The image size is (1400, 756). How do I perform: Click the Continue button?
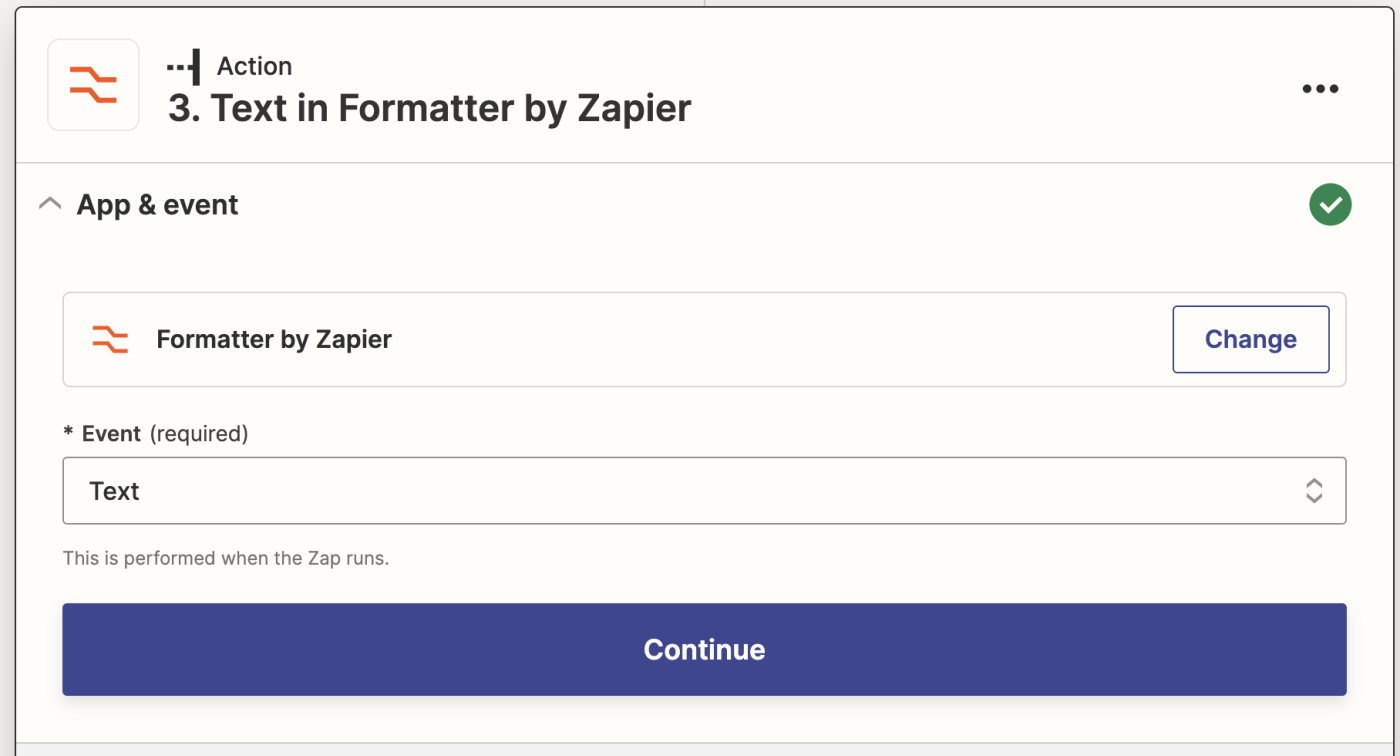point(704,649)
